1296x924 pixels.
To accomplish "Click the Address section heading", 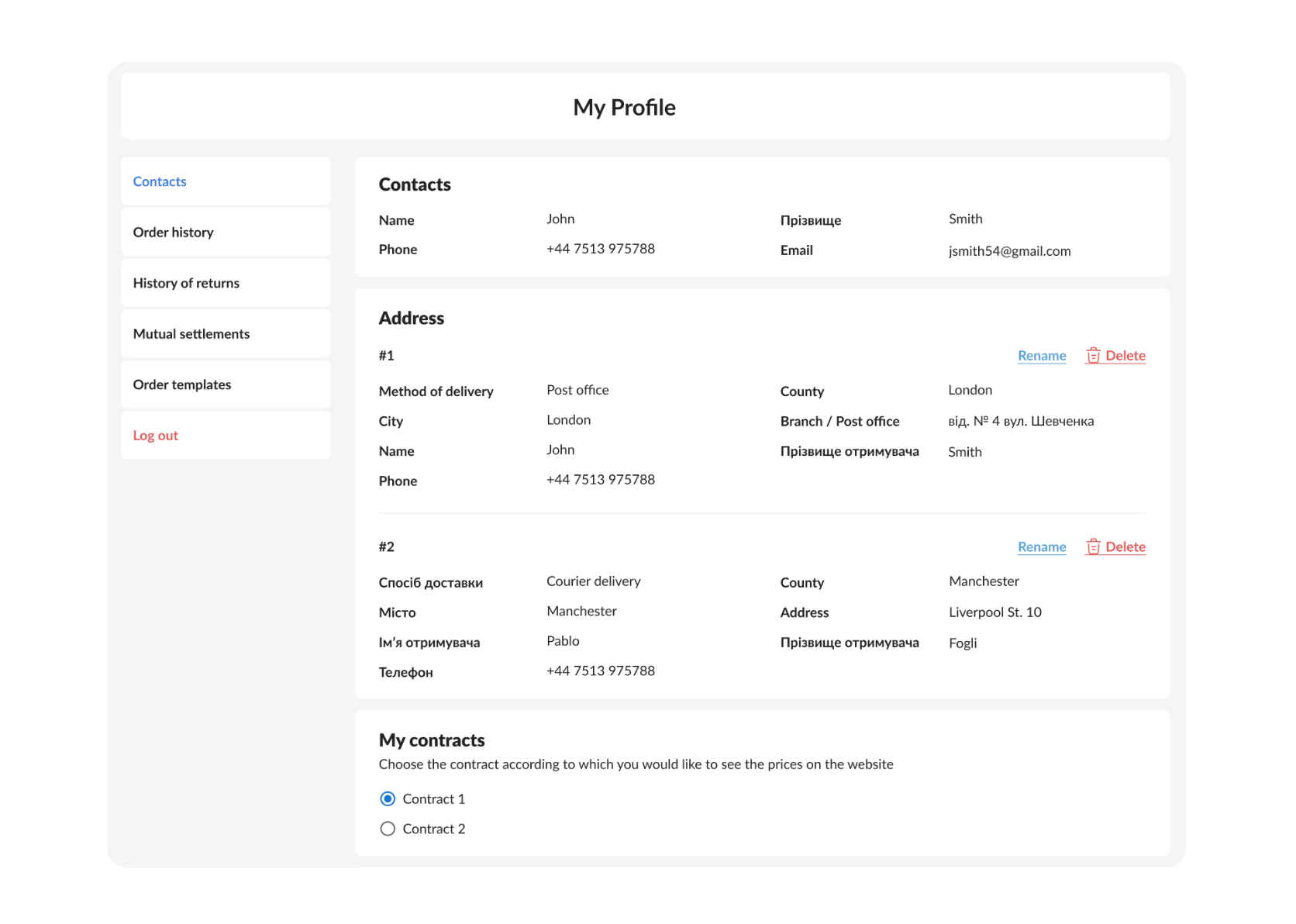I will click(412, 318).
